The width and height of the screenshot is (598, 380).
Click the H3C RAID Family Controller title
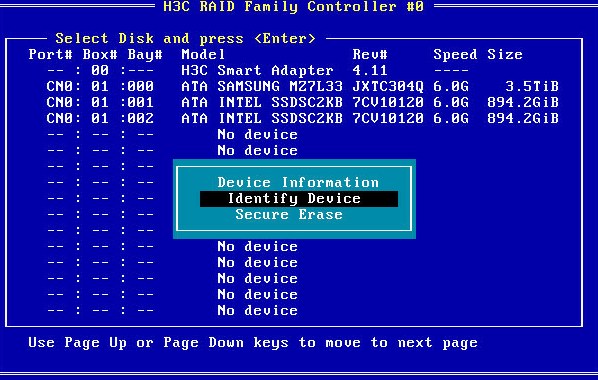(x=294, y=6)
